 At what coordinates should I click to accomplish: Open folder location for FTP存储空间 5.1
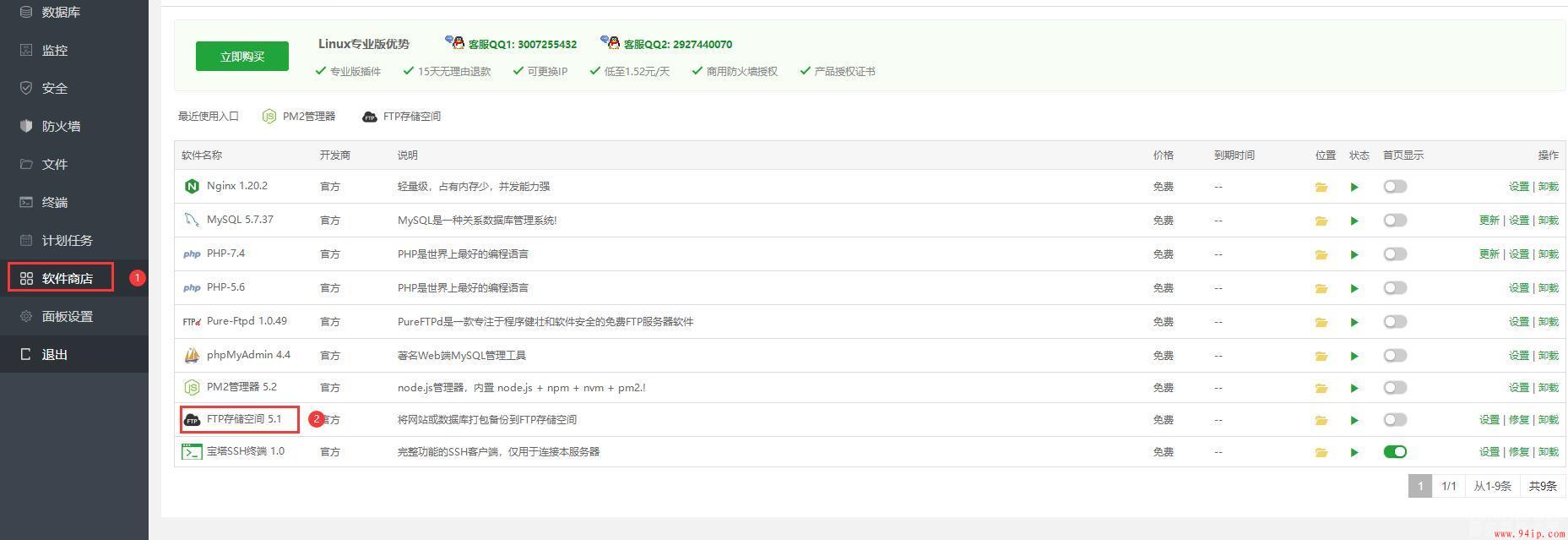pos(1321,420)
